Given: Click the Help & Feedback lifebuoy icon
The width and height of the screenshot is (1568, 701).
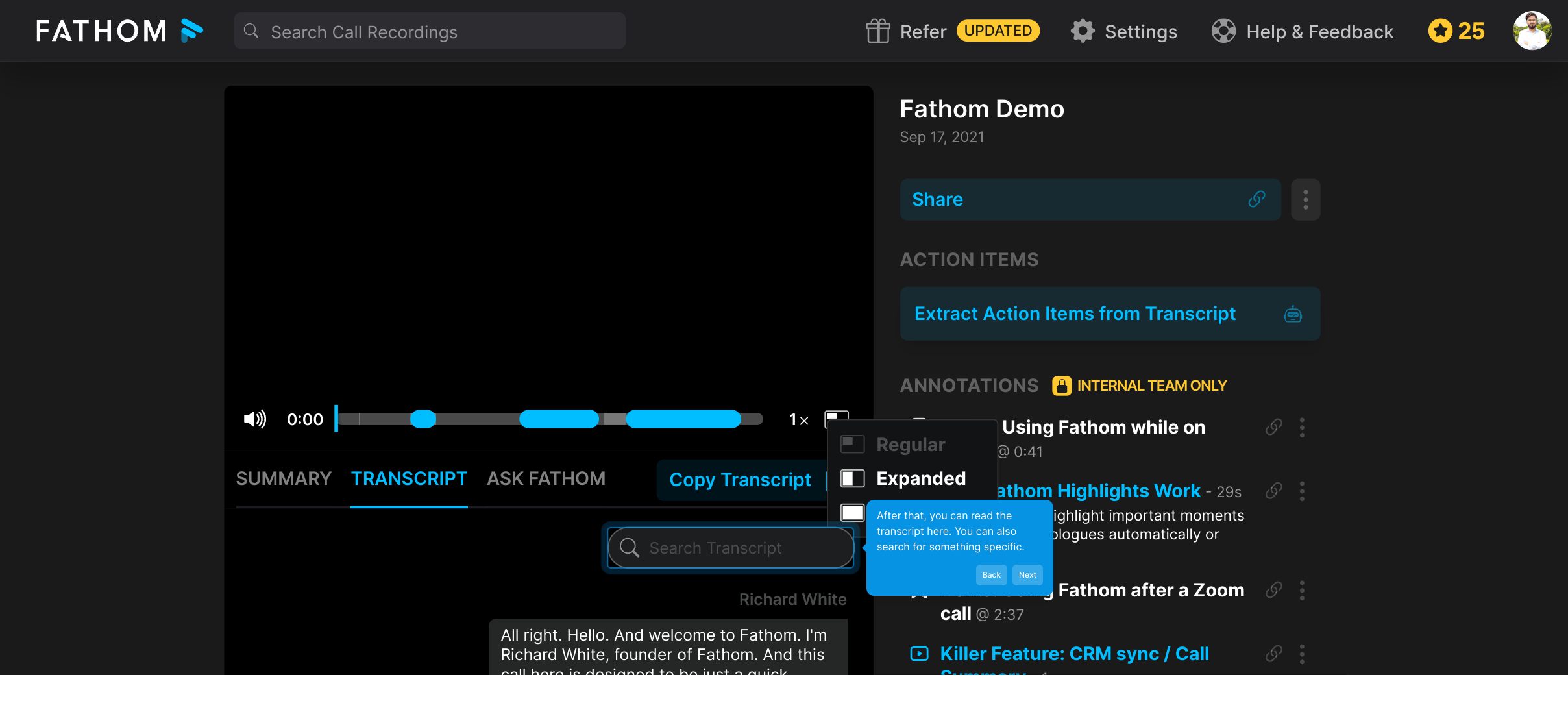Looking at the screenshot, I should click(1223, 31).
